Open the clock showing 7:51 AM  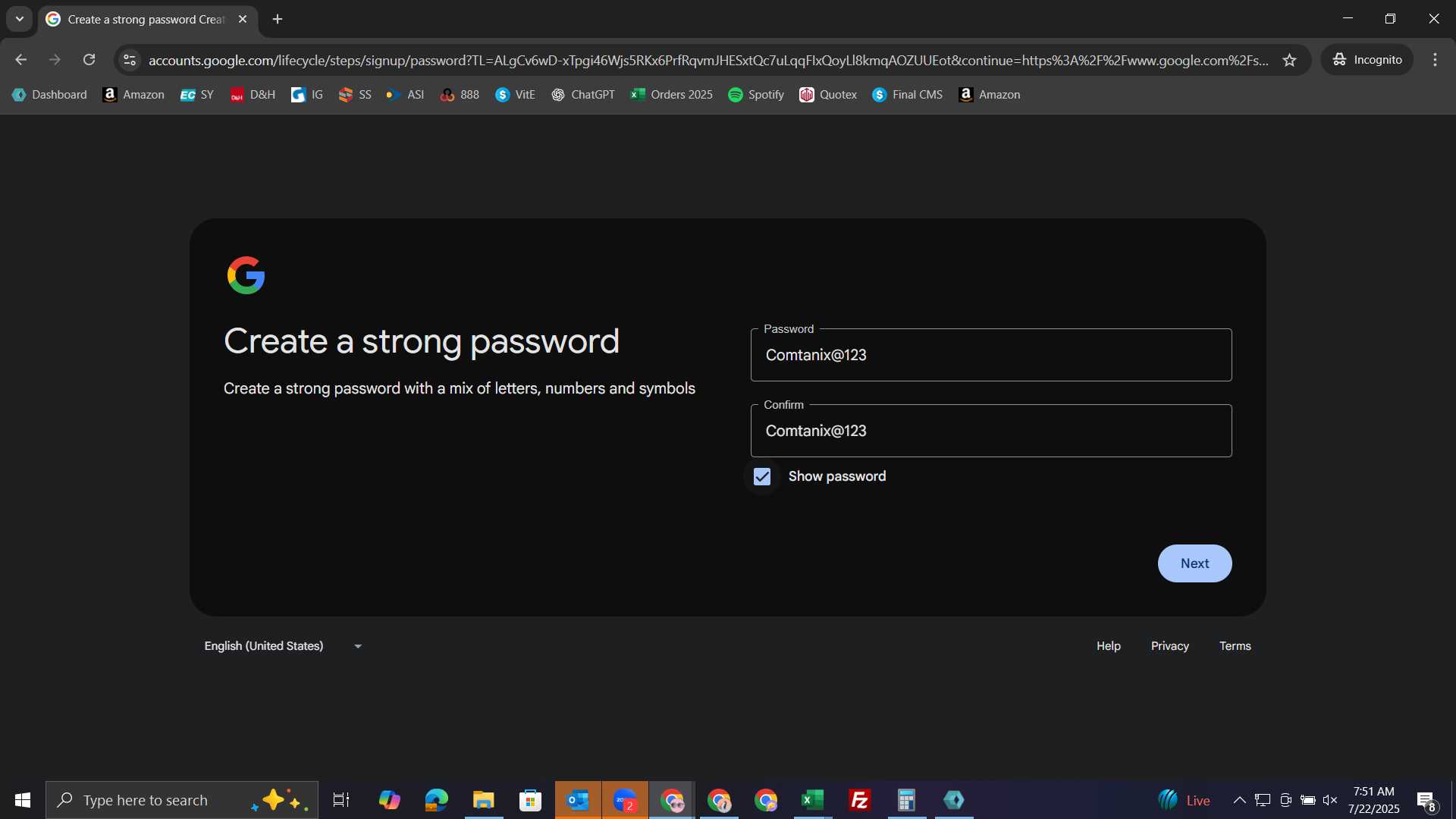coord(1373,800)
